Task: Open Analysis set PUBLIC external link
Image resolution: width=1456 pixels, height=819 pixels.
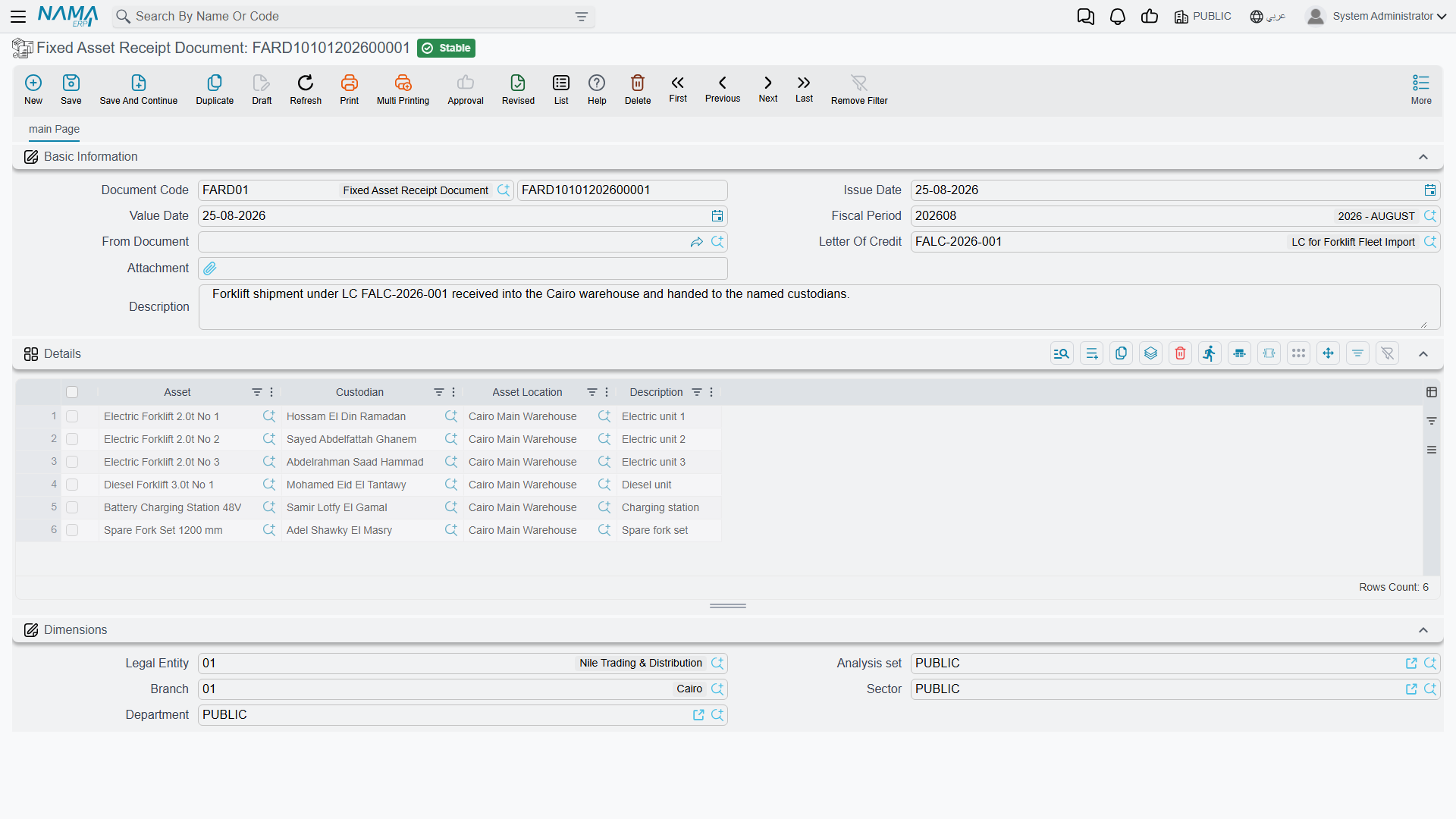Action: coord(1411,664)
